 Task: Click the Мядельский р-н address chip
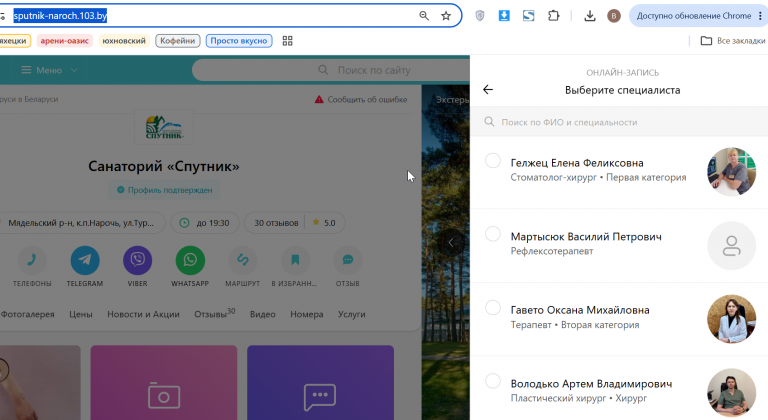[x=81, y=223]
